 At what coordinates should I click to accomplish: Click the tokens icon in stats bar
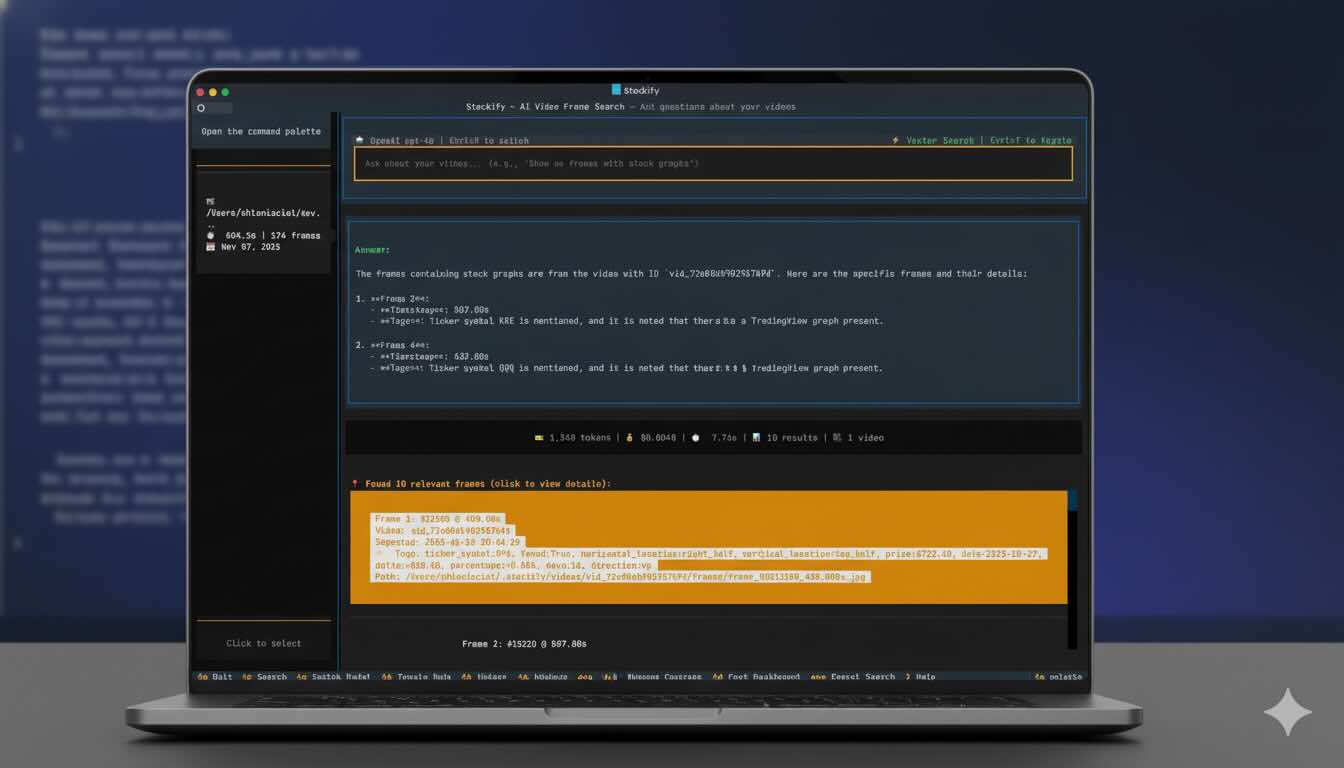click(x=539, y=438)
